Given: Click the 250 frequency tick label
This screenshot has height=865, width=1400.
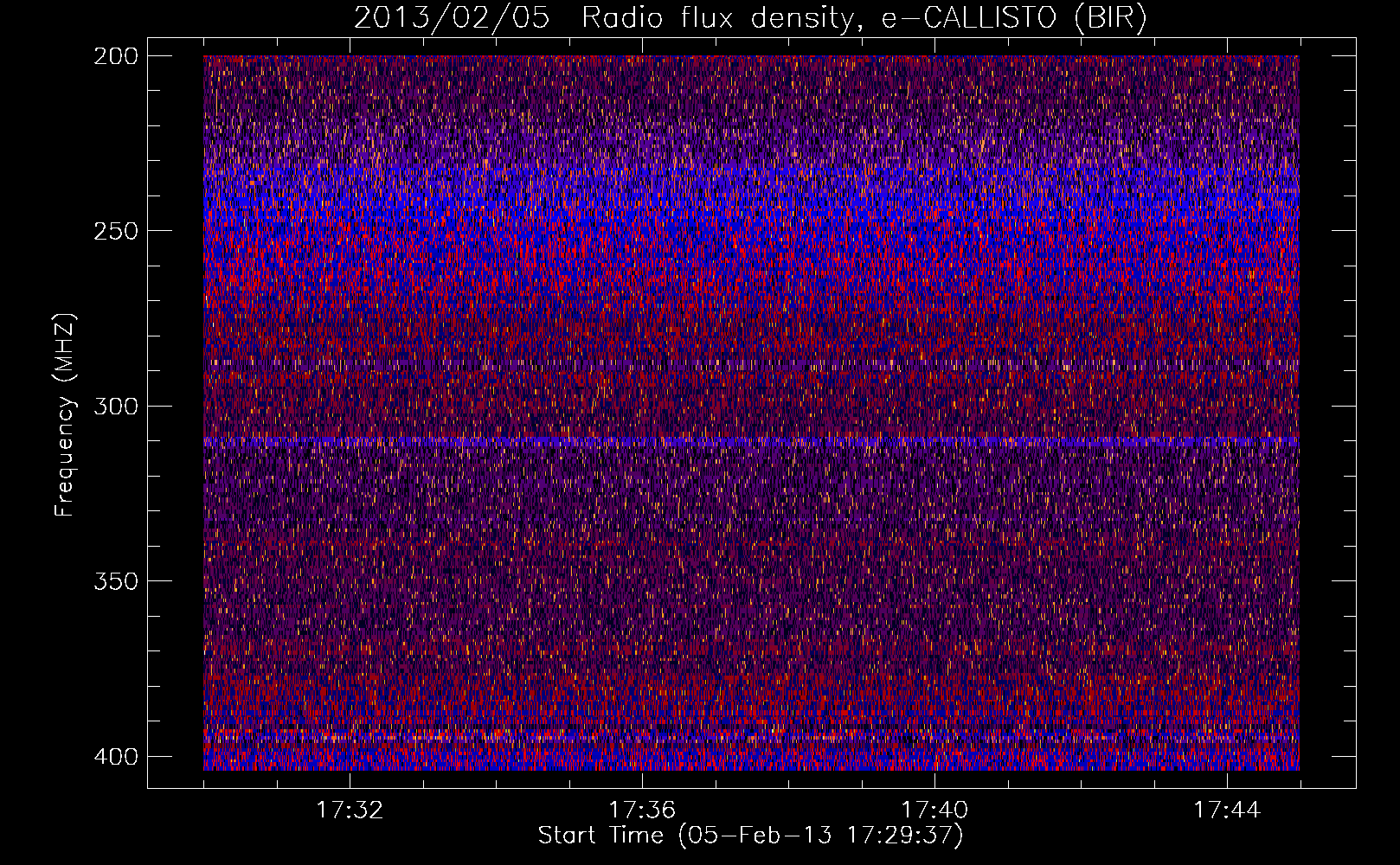Looking at the screenshot, I should tap(115, 231).
